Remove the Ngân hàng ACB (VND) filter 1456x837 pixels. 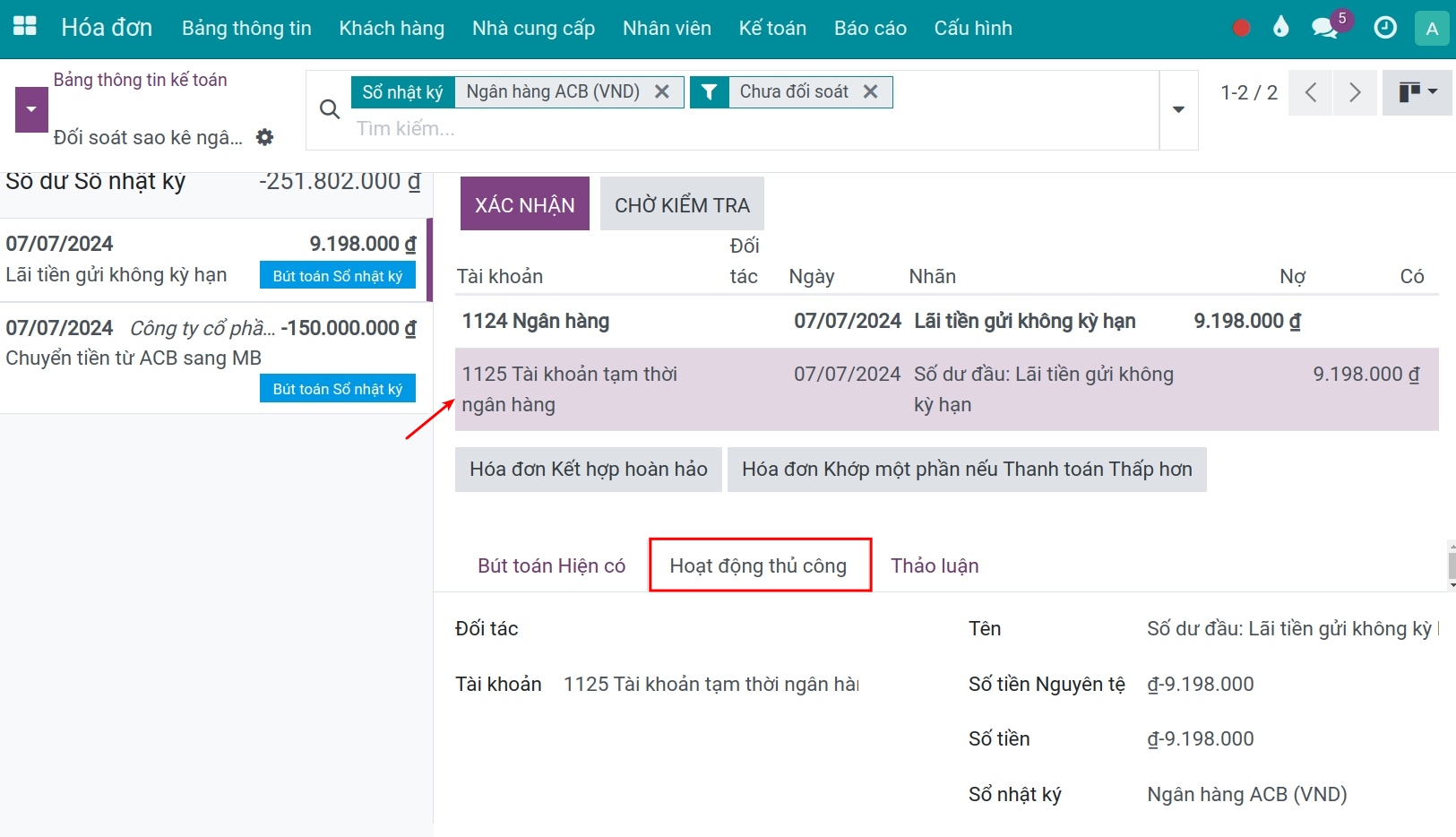tap(662, 91)
